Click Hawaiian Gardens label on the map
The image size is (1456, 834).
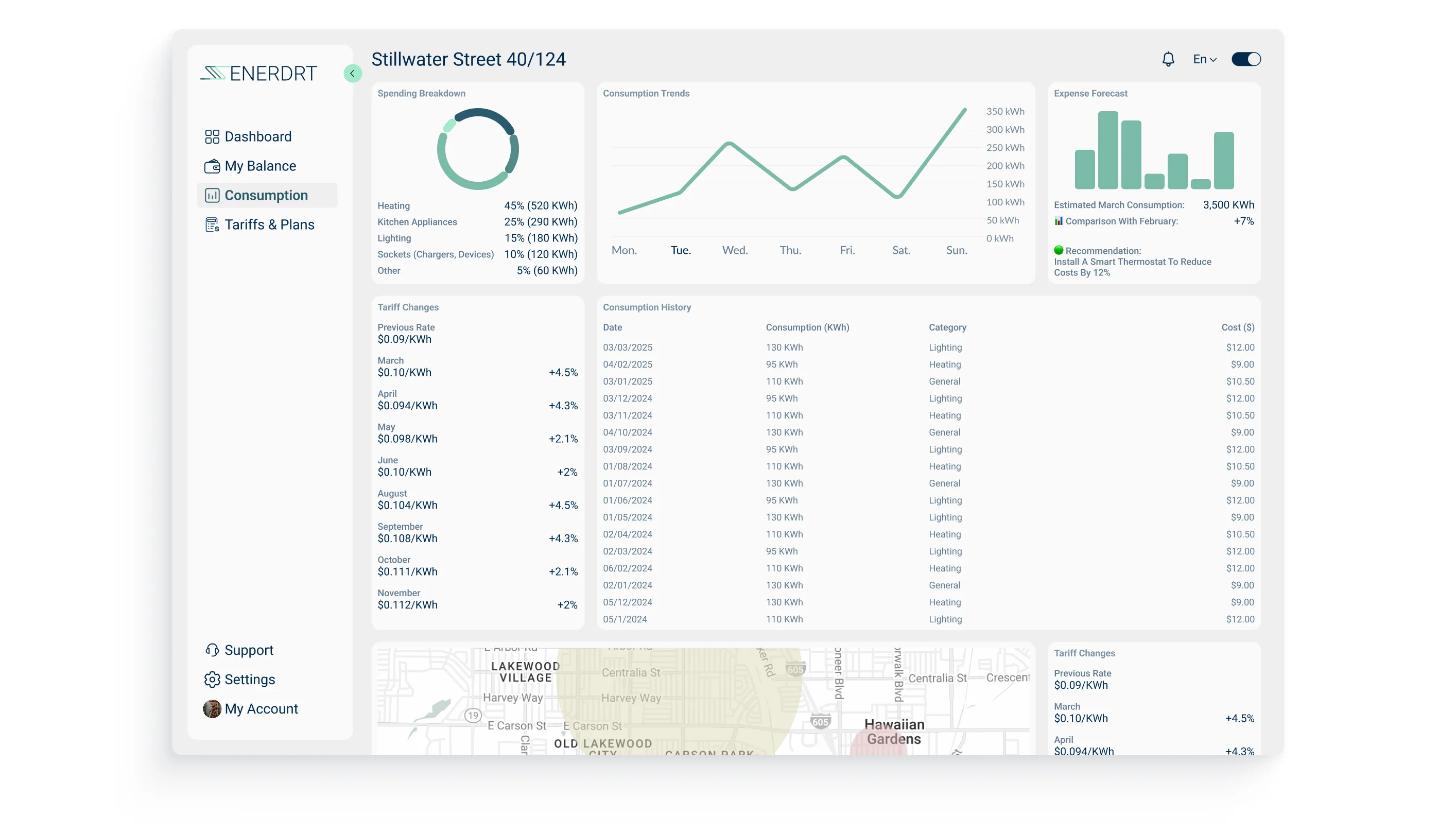(x=894, y=732)
